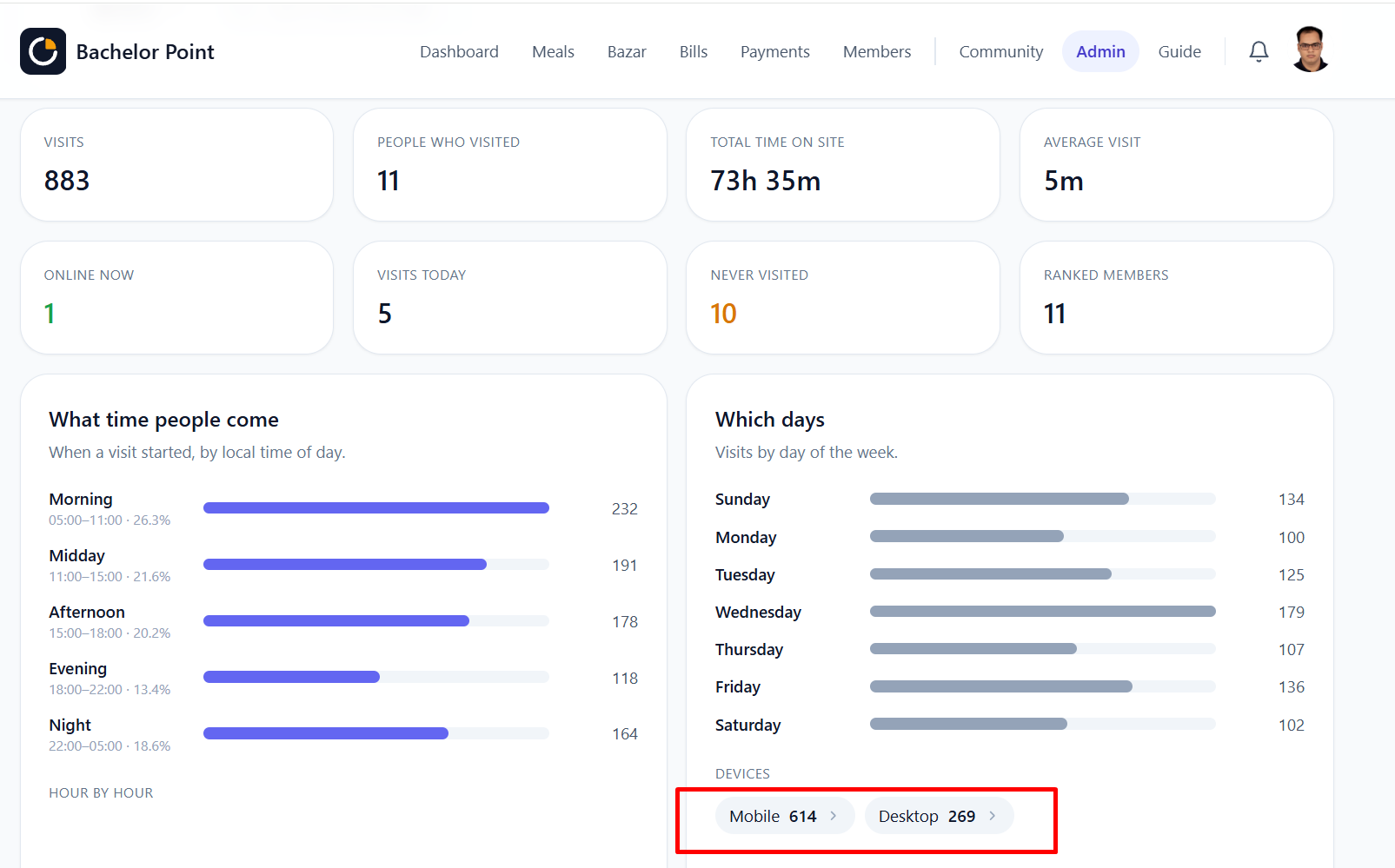Screen dimensions: 1395x868
Task: Click the Average Visit 5m card
Action: point(1177,164)
